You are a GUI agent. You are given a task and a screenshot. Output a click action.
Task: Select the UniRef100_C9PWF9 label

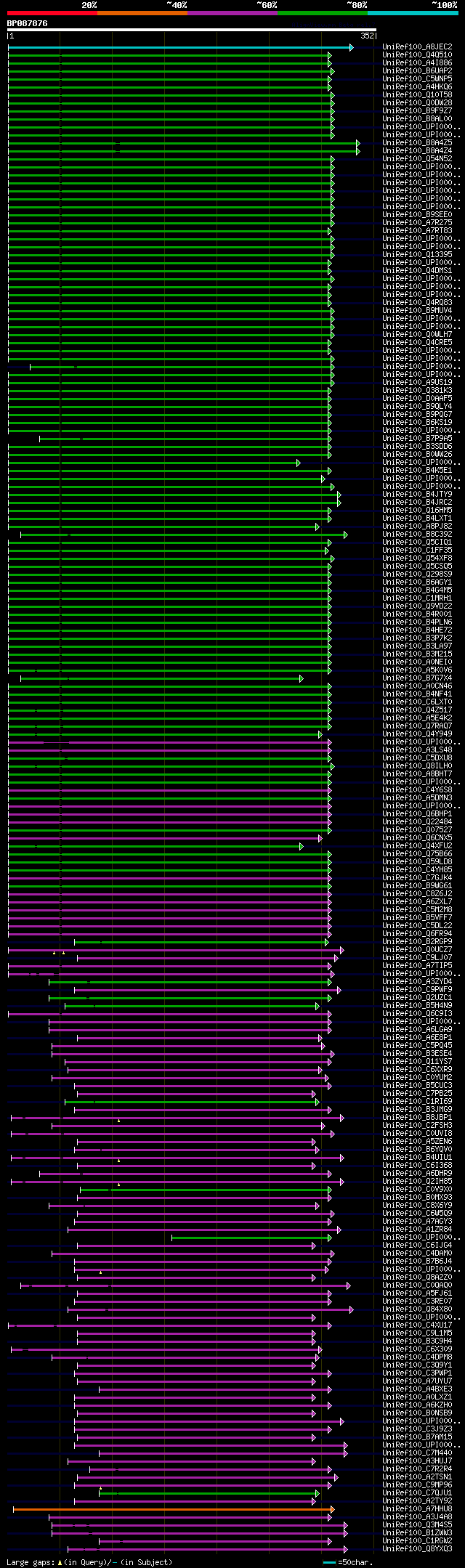click(417, 990)
